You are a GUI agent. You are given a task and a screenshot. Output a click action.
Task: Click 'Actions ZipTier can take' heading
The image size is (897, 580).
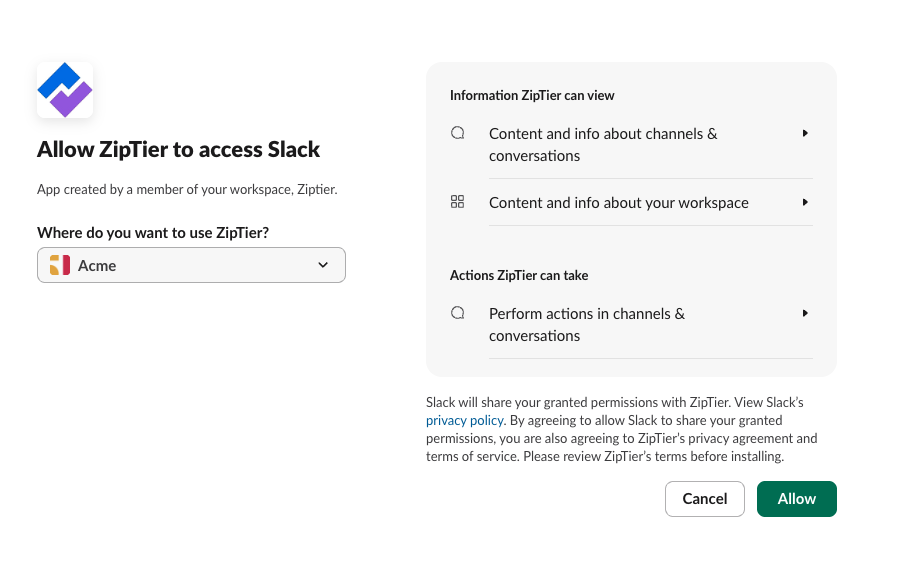pos(519,276)
